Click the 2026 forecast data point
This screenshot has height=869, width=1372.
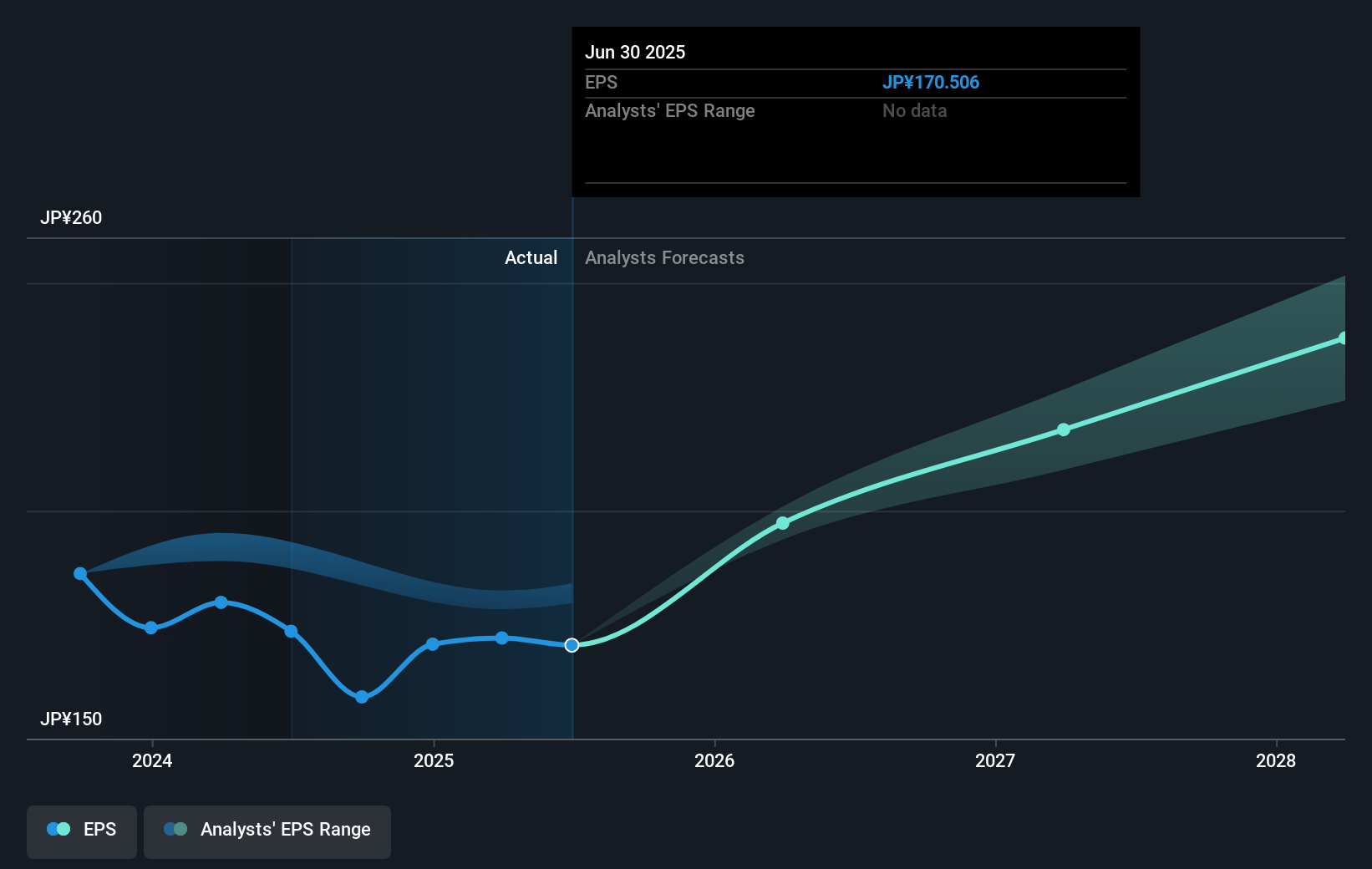782,524
